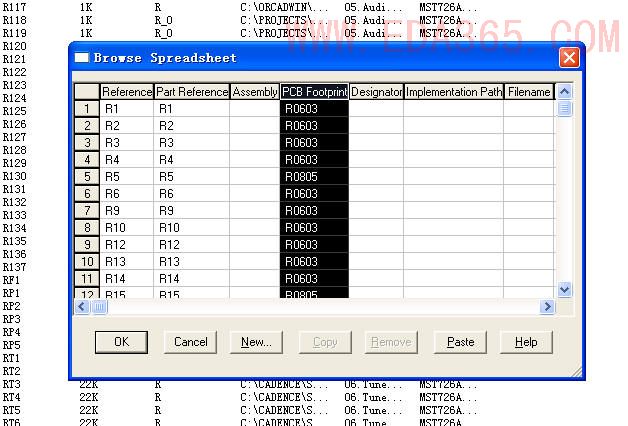Click Implementation Path cell in R4 row

pos(453,160)
